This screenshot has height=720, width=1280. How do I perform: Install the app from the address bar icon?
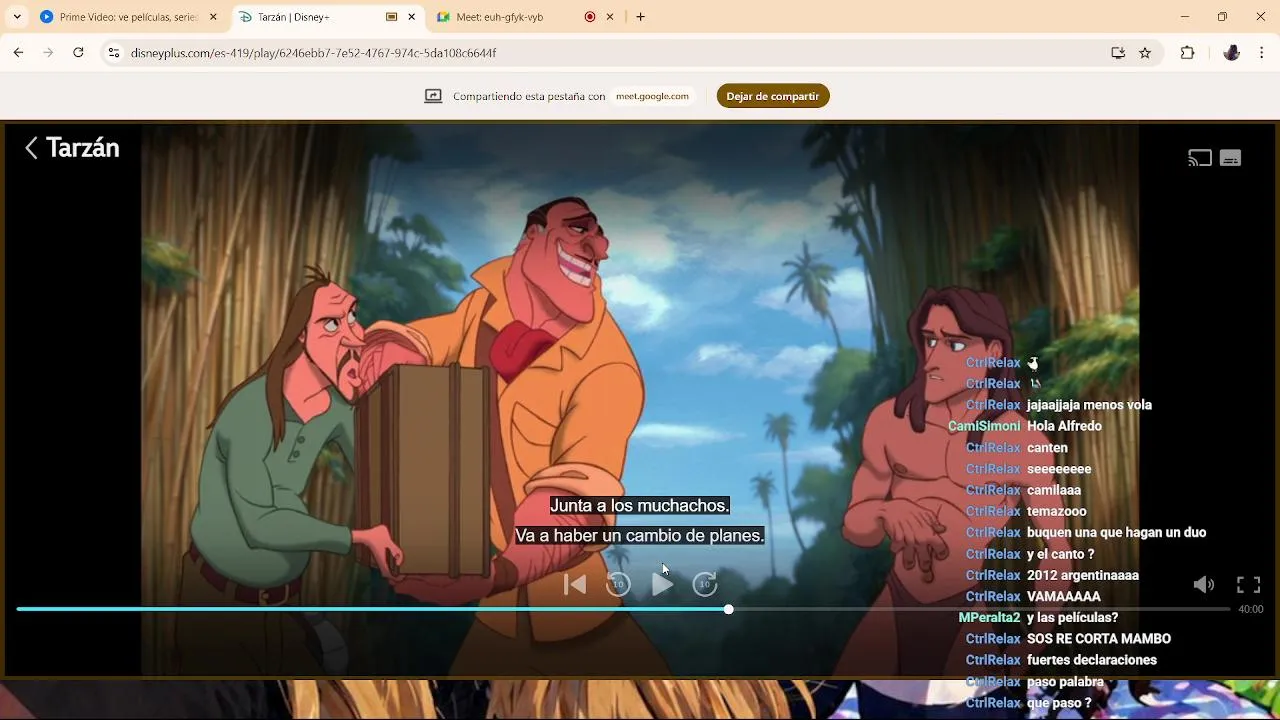point(1118,53)
